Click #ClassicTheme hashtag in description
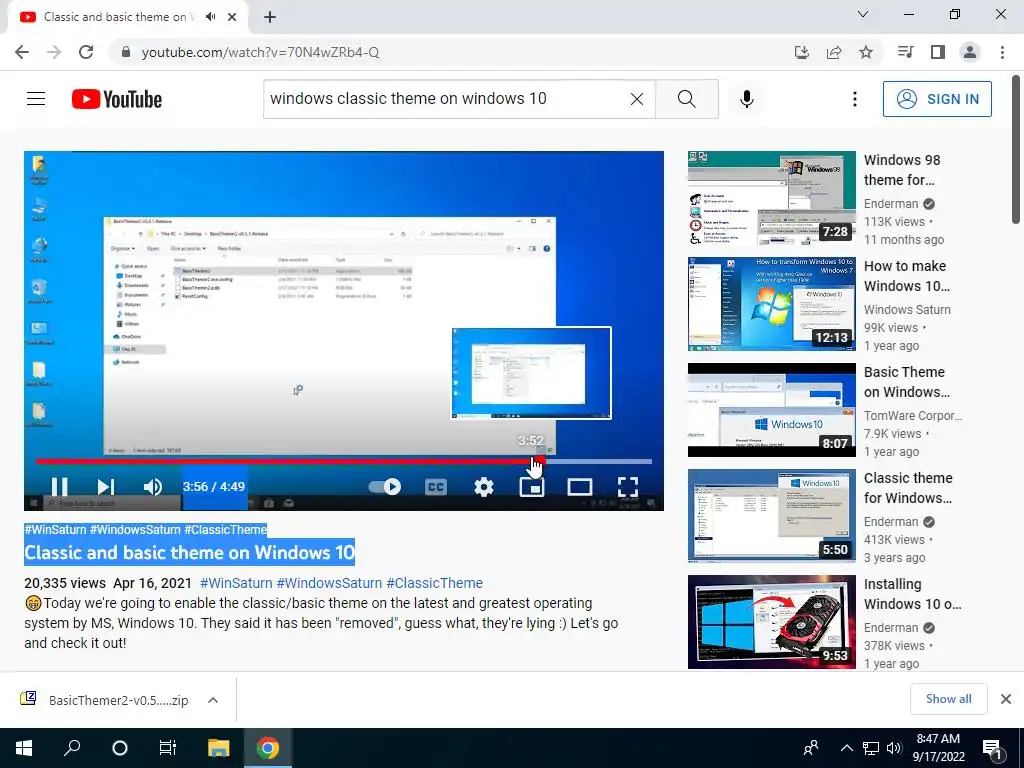This screenshot has width=1024, height=768. pyautogui.click(x=434, y=583)
